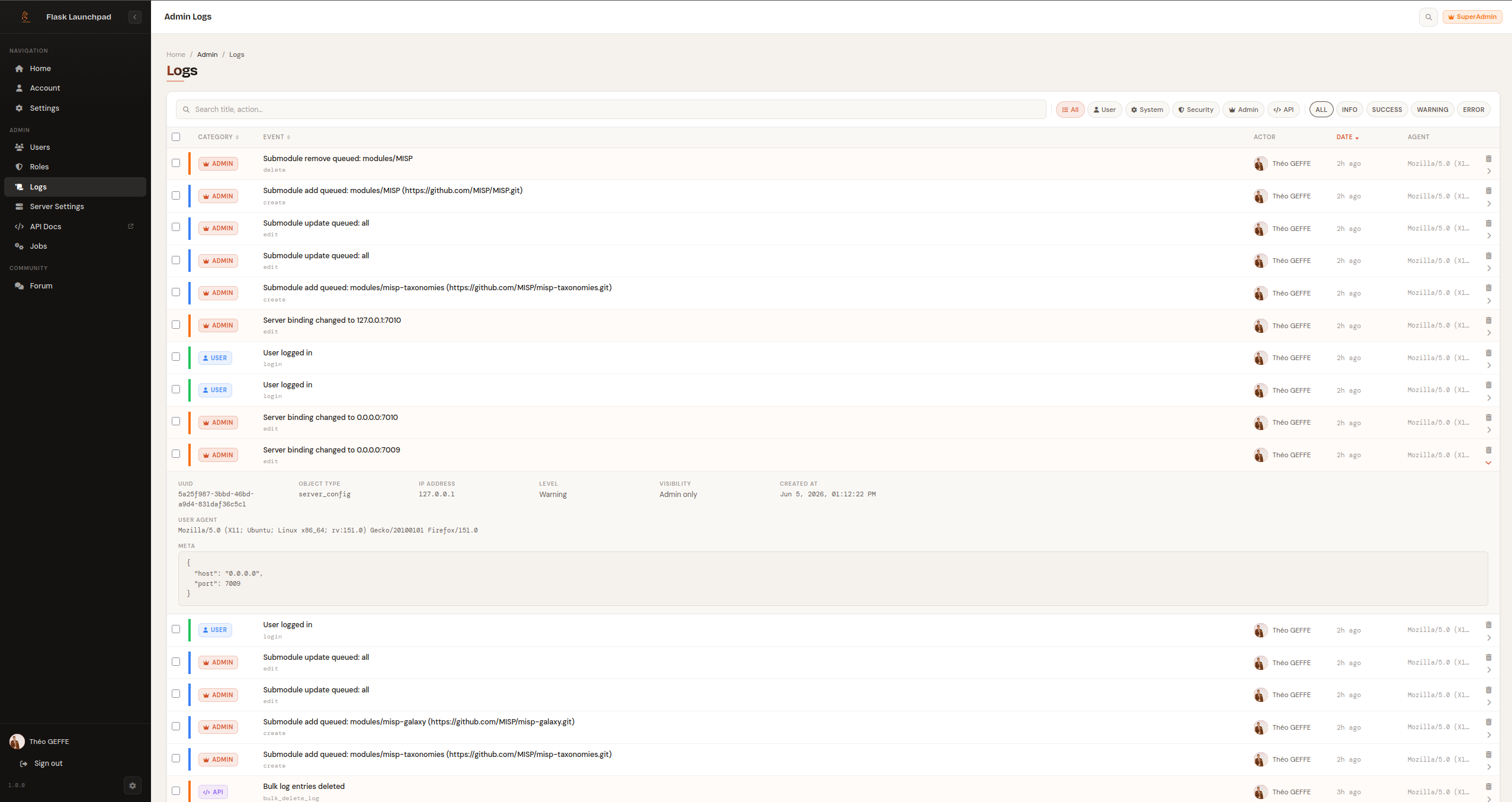Sign out of the account

point(41,763)
